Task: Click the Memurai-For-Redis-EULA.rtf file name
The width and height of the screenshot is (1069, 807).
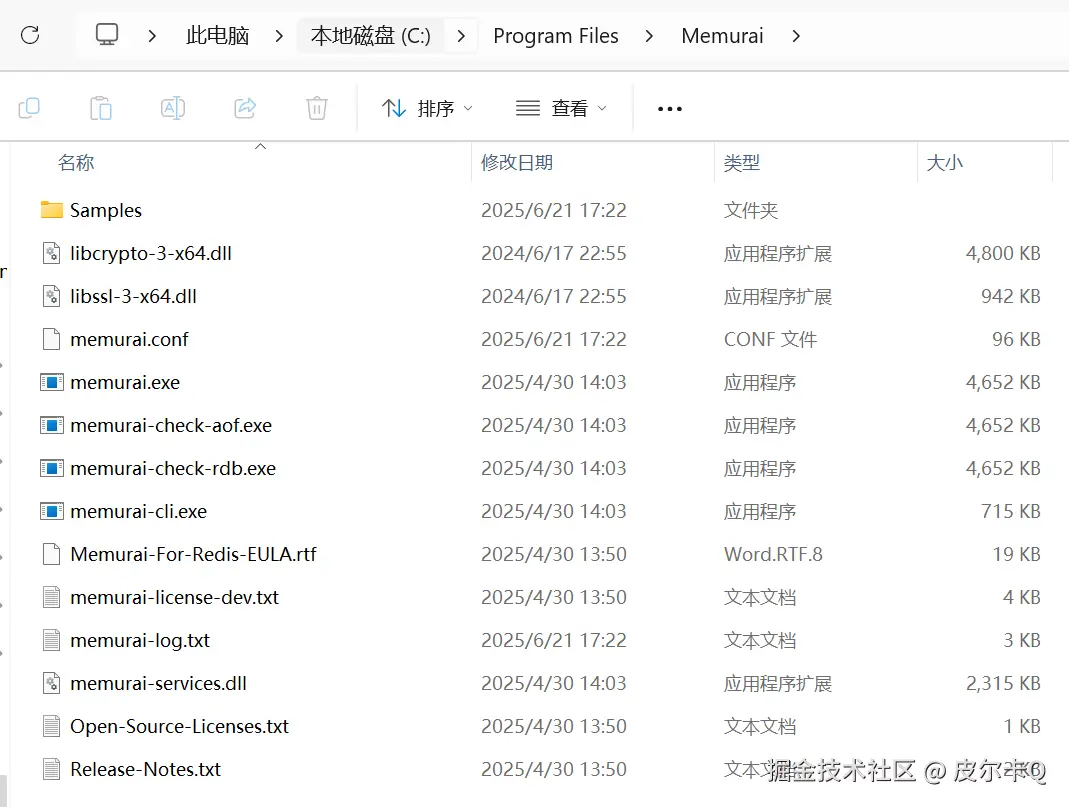Action: [x=193, y=554]
